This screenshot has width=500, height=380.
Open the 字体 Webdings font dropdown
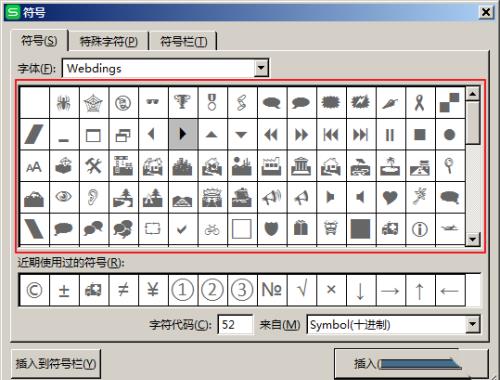[x=261, y=68]
